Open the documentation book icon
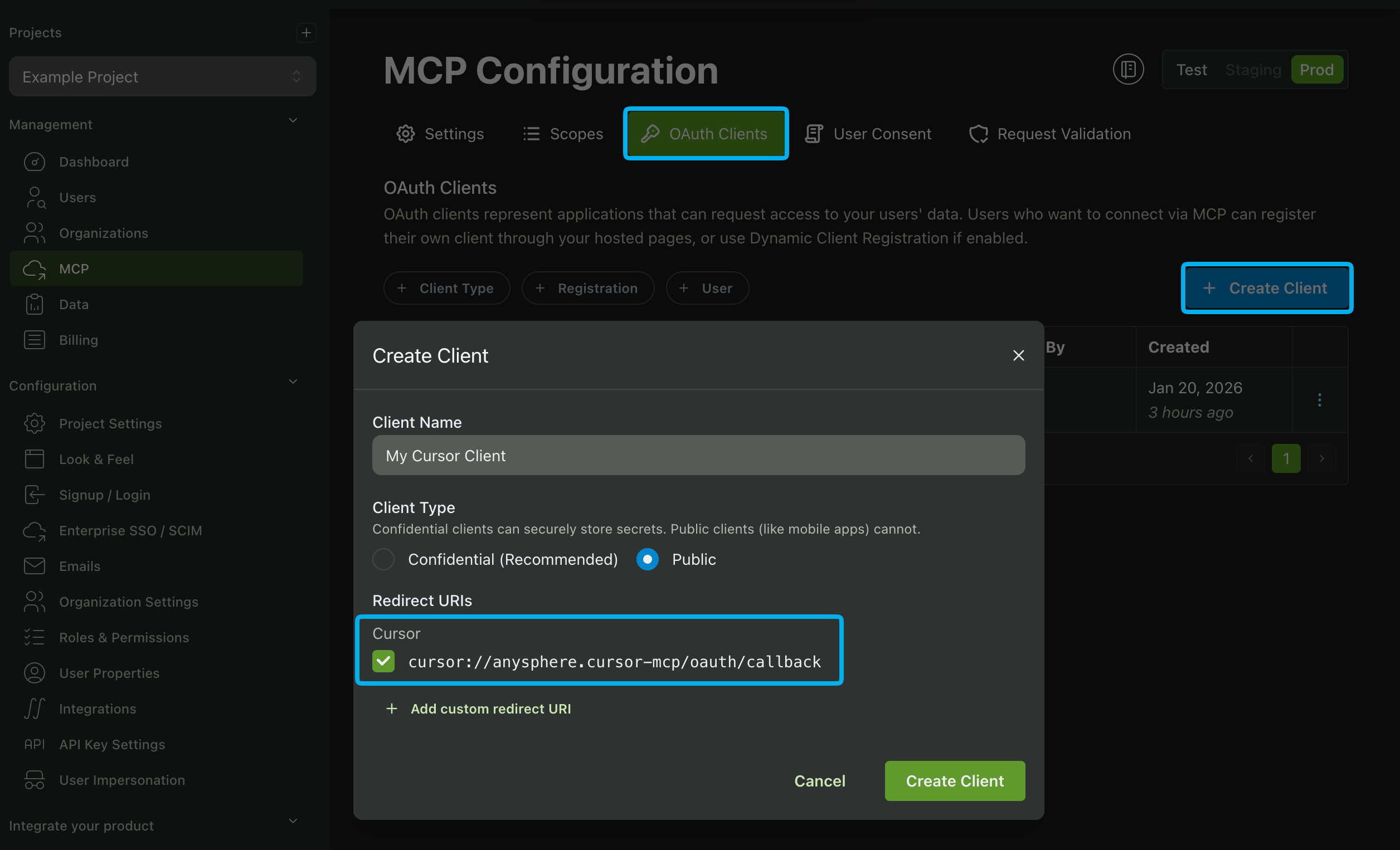 (x=1128, y=69)
